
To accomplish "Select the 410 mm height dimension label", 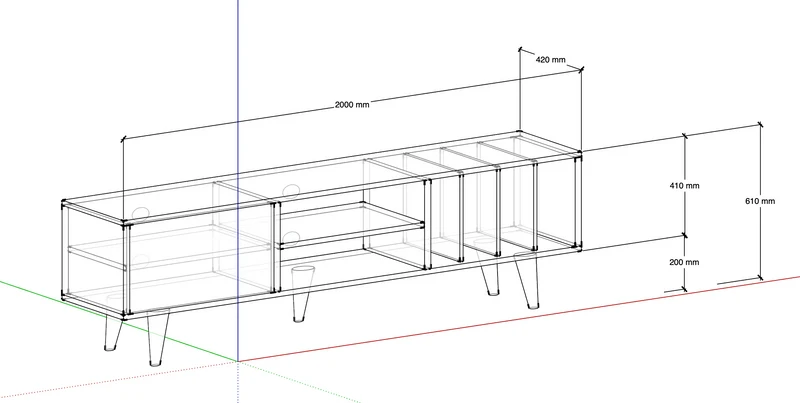I will [684, 186].
